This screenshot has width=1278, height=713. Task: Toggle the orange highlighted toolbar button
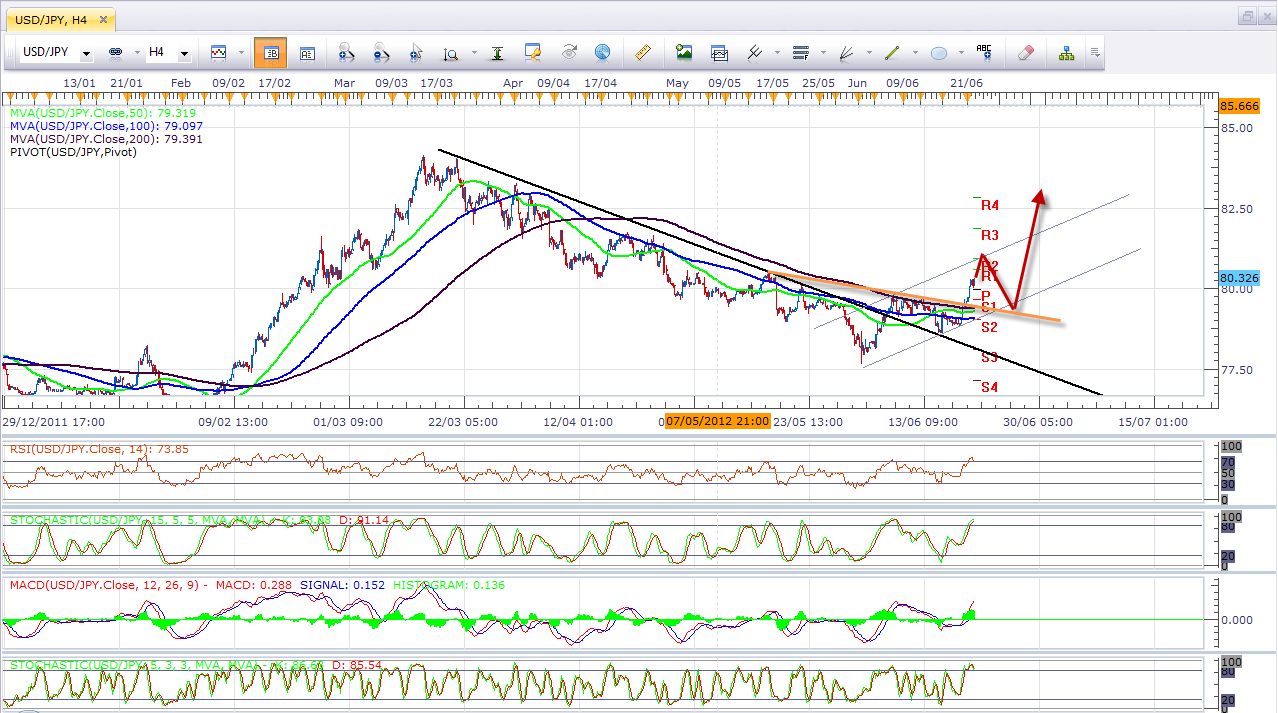[x=270, y=52]
